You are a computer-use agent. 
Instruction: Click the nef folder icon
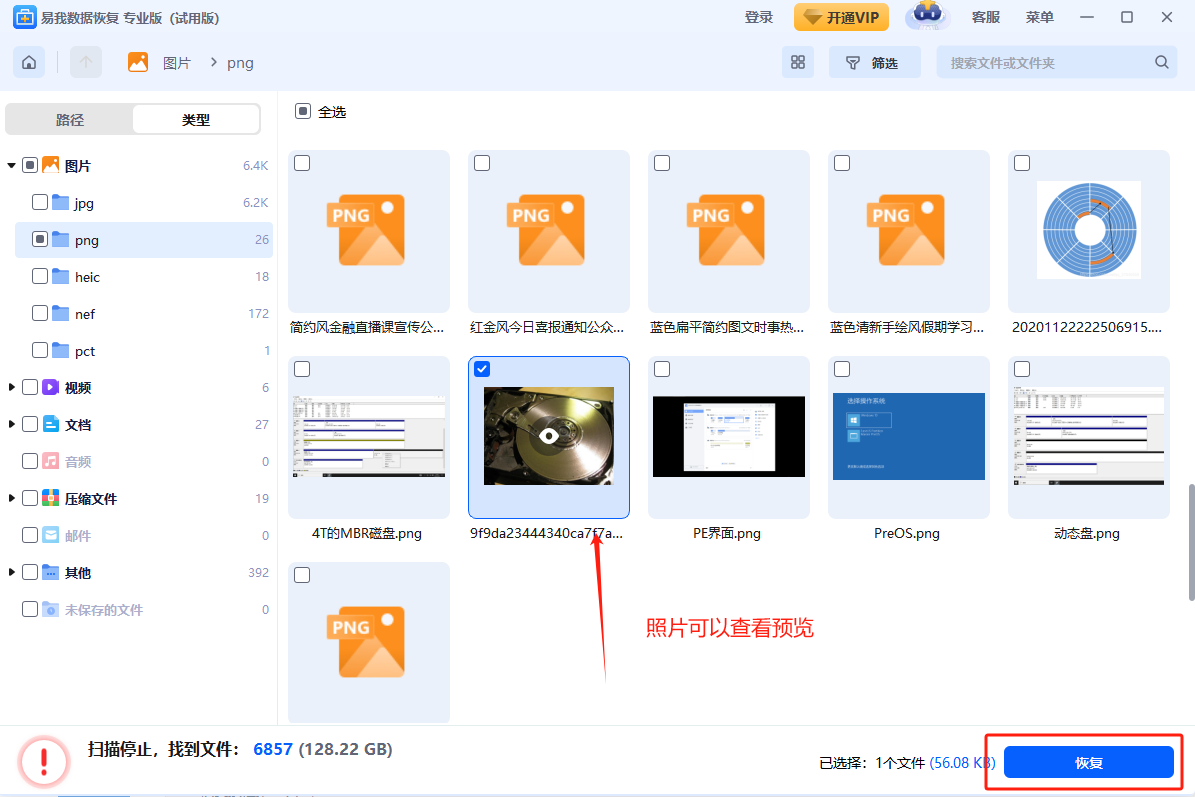(x=60, y=313)
